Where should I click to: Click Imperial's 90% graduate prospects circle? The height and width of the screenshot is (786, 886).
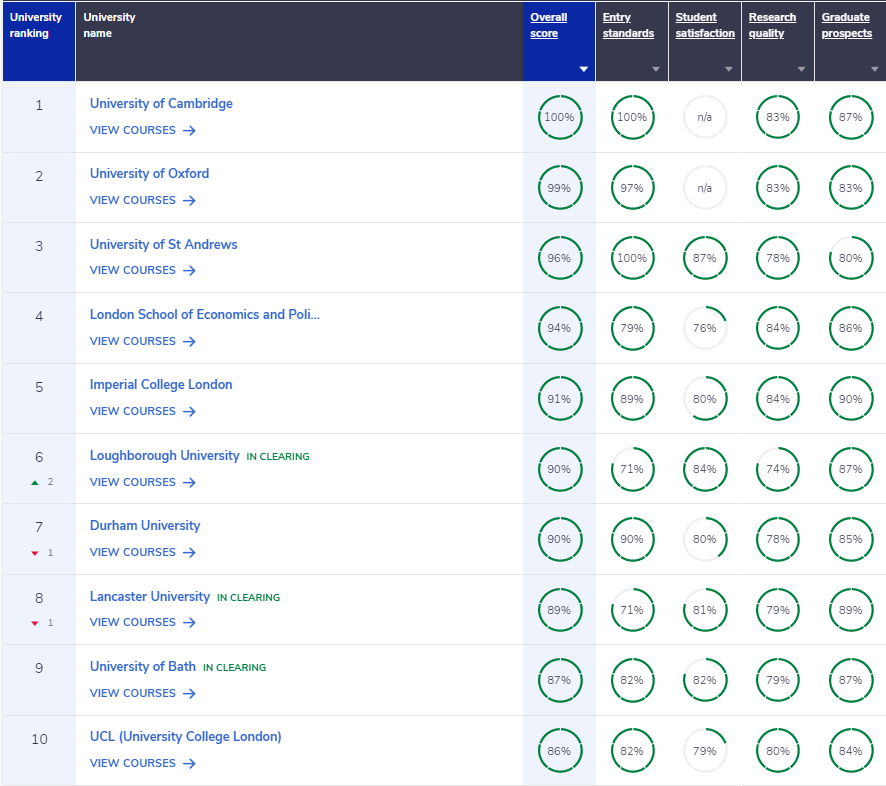click(x=850, y=398)
